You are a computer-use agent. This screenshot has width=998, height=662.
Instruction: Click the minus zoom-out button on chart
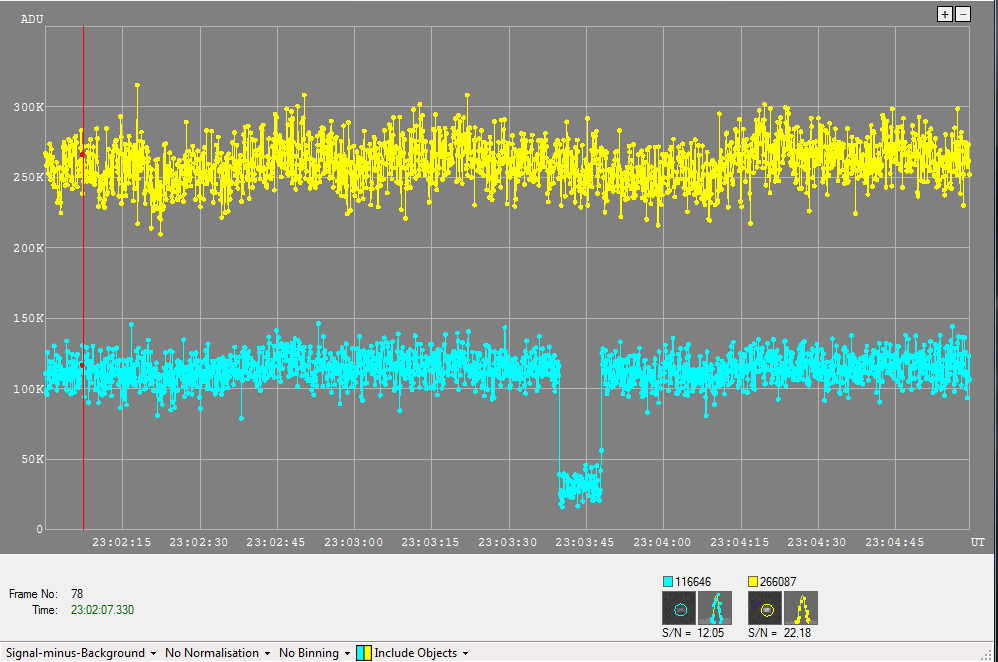[x=963, y=14]
